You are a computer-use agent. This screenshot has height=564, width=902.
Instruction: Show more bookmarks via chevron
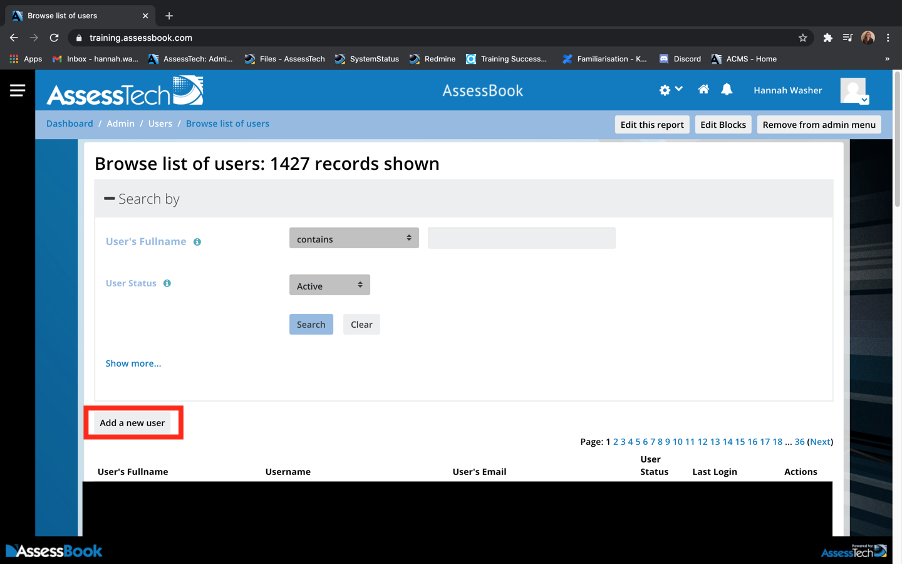pos(887,59)
